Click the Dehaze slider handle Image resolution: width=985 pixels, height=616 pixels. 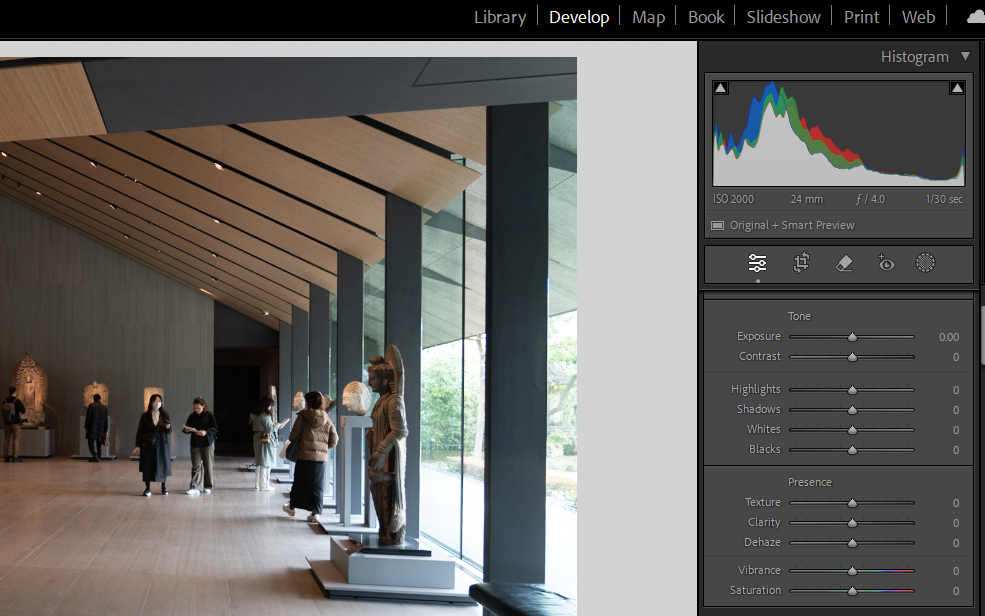852,543
